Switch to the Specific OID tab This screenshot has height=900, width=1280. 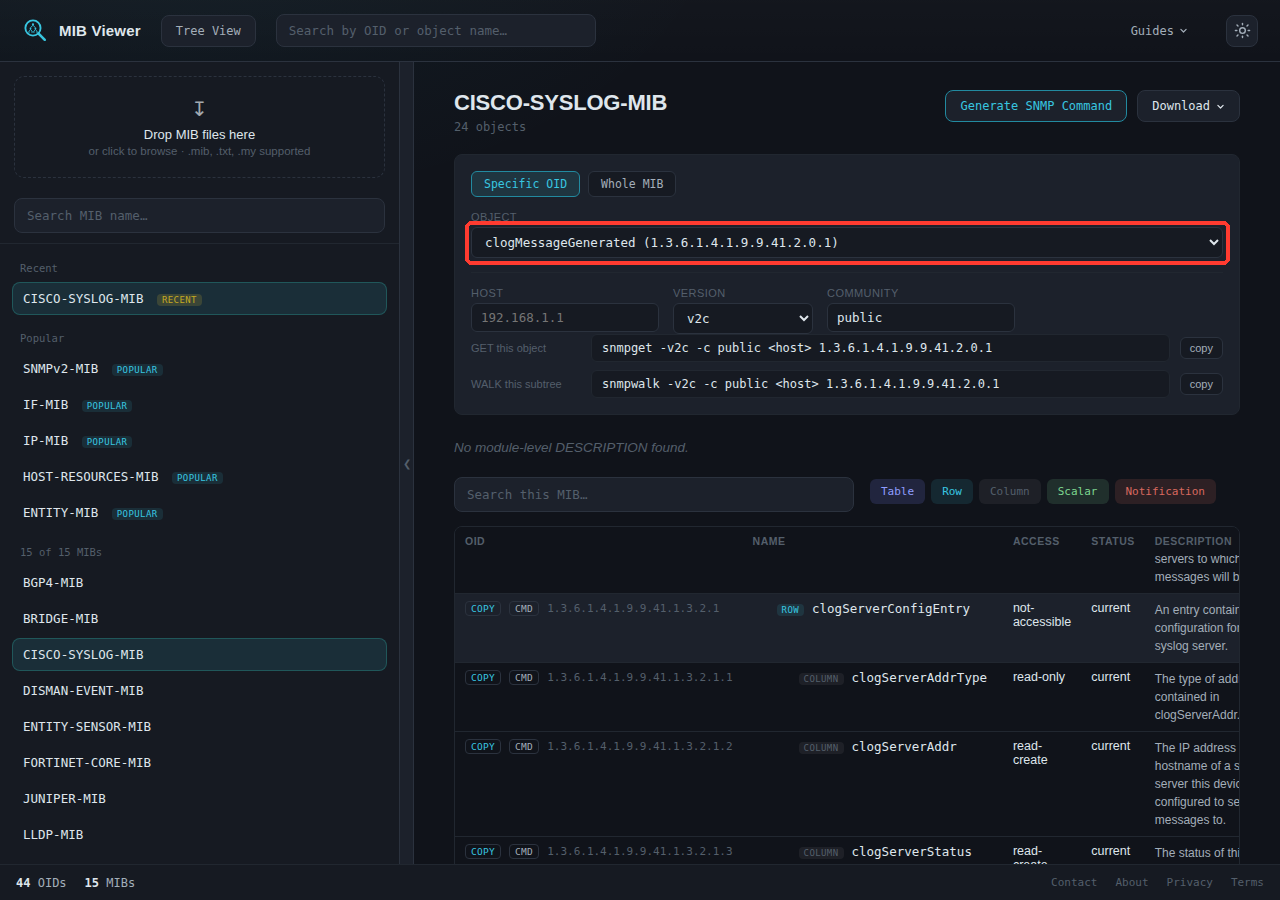(525, 184)
